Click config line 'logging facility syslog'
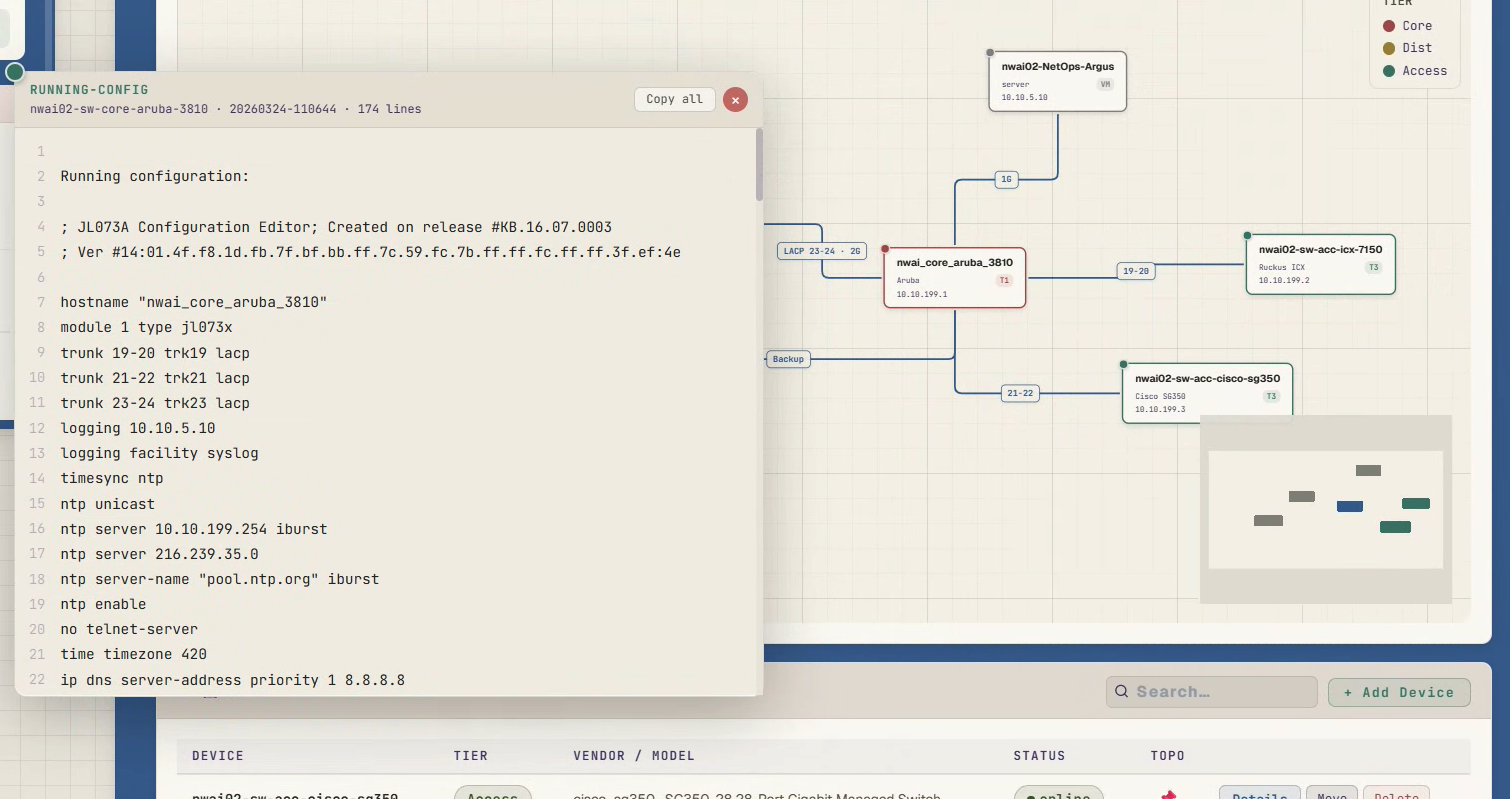The image size is (1510, 799). tap(159, 453)
